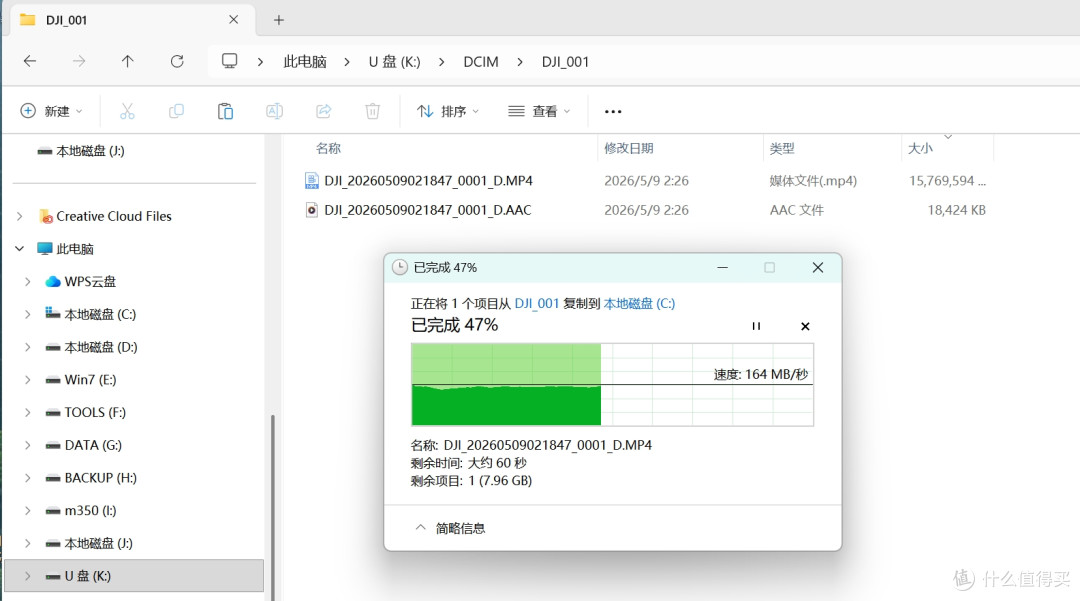This screenshot has width=1080, height=601.
Task: Expand the 本地磁盘 (D:) node
Action: pos(28,347)
